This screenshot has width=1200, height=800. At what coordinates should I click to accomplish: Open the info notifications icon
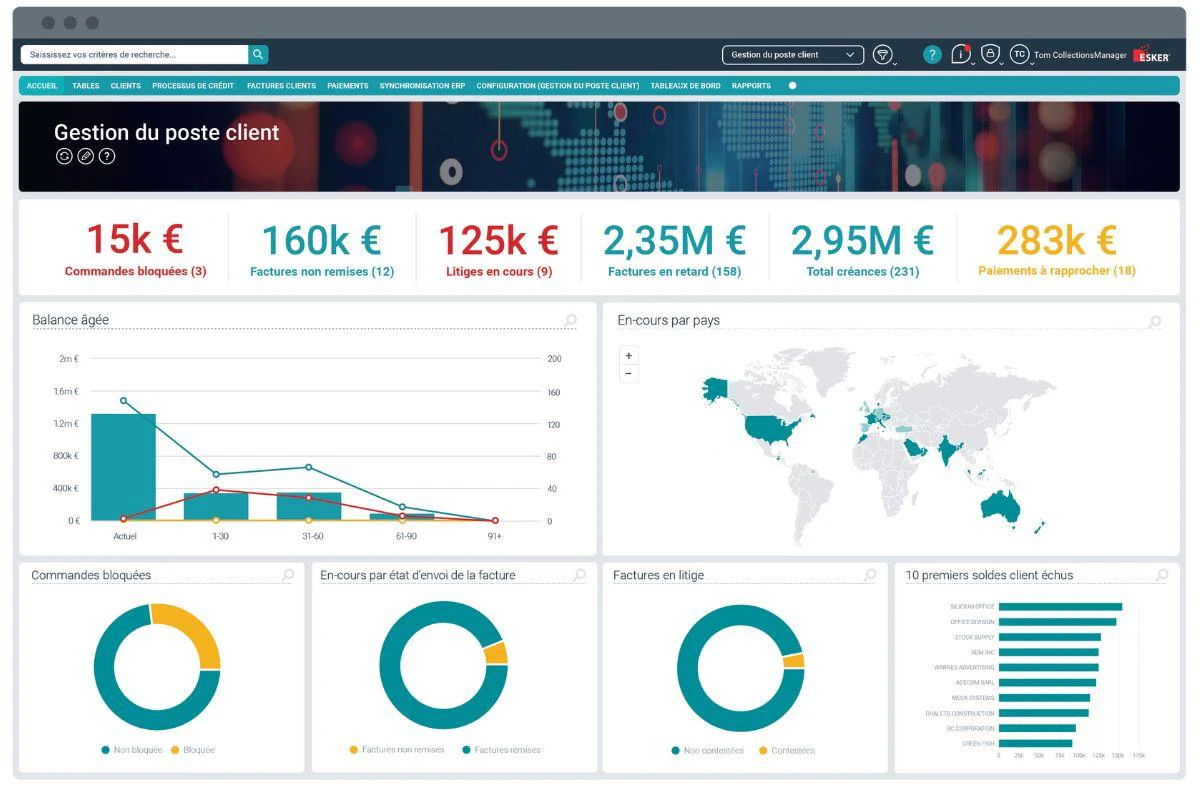point(961,55)
